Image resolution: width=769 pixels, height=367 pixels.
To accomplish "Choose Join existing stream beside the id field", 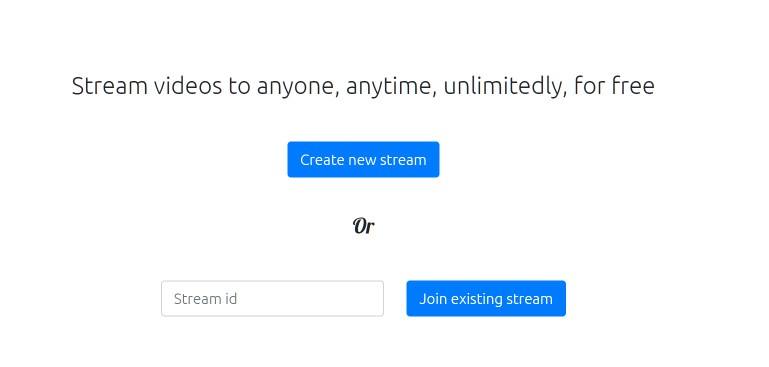I will (x=486, y=298).
